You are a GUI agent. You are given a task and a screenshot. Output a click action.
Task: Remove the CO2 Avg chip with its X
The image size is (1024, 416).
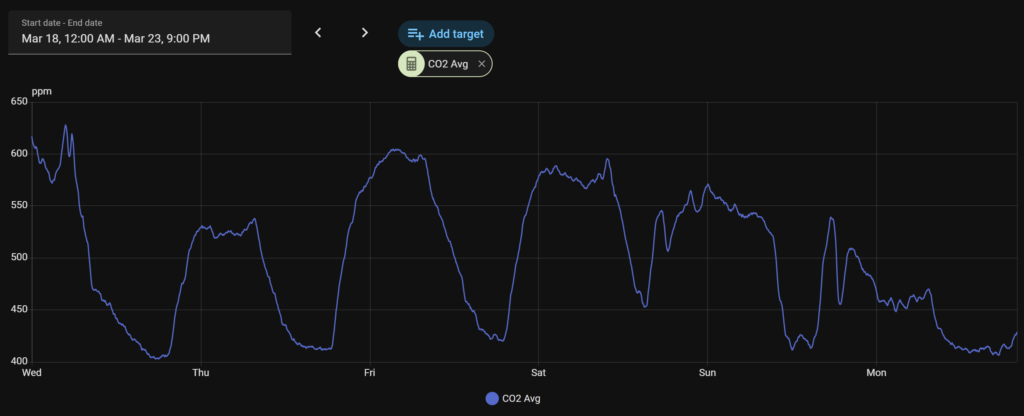481,64
